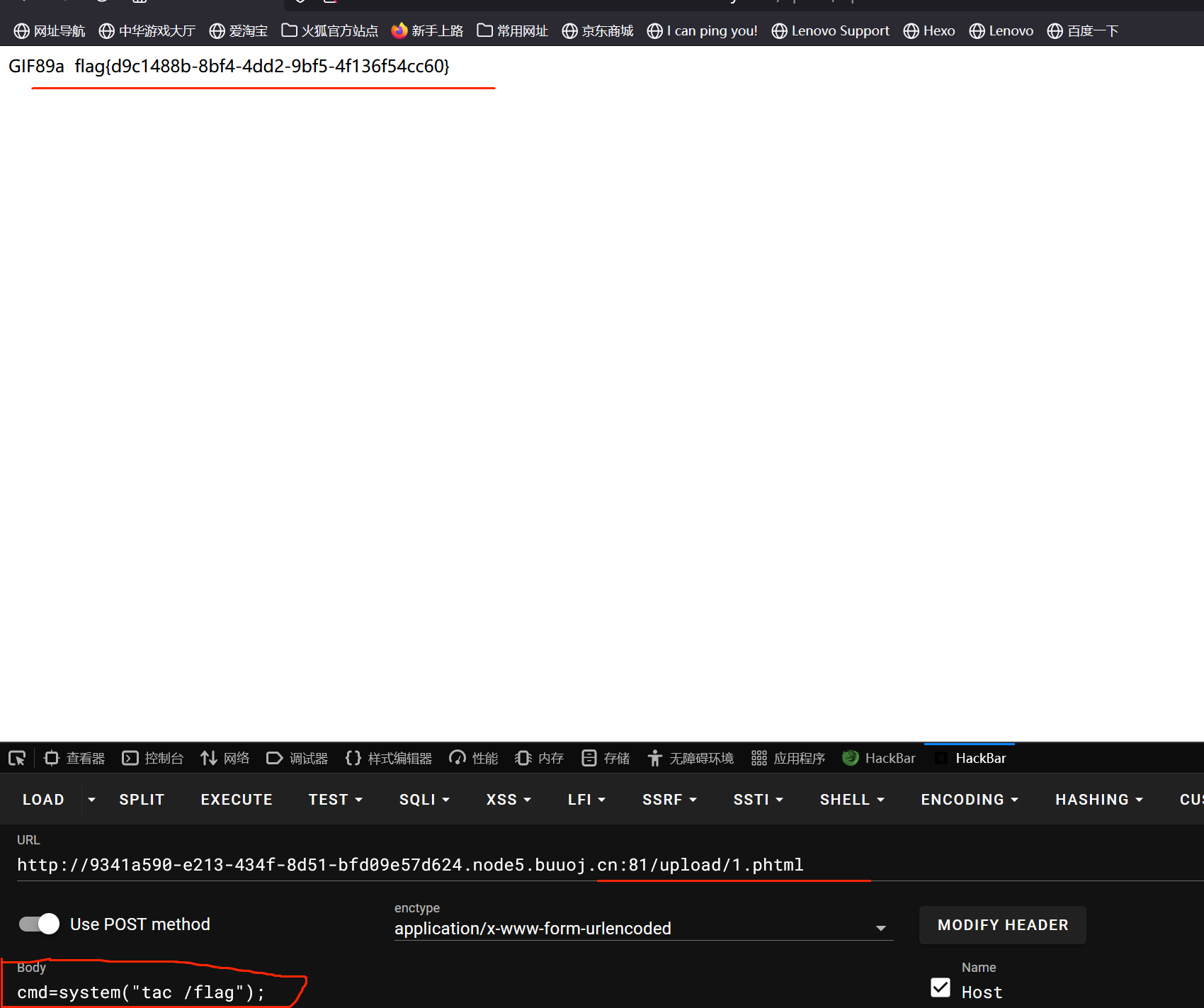Toggle the Use POST method switch
Viewport: 1204px width, 1008px height.
click(40, 924)
